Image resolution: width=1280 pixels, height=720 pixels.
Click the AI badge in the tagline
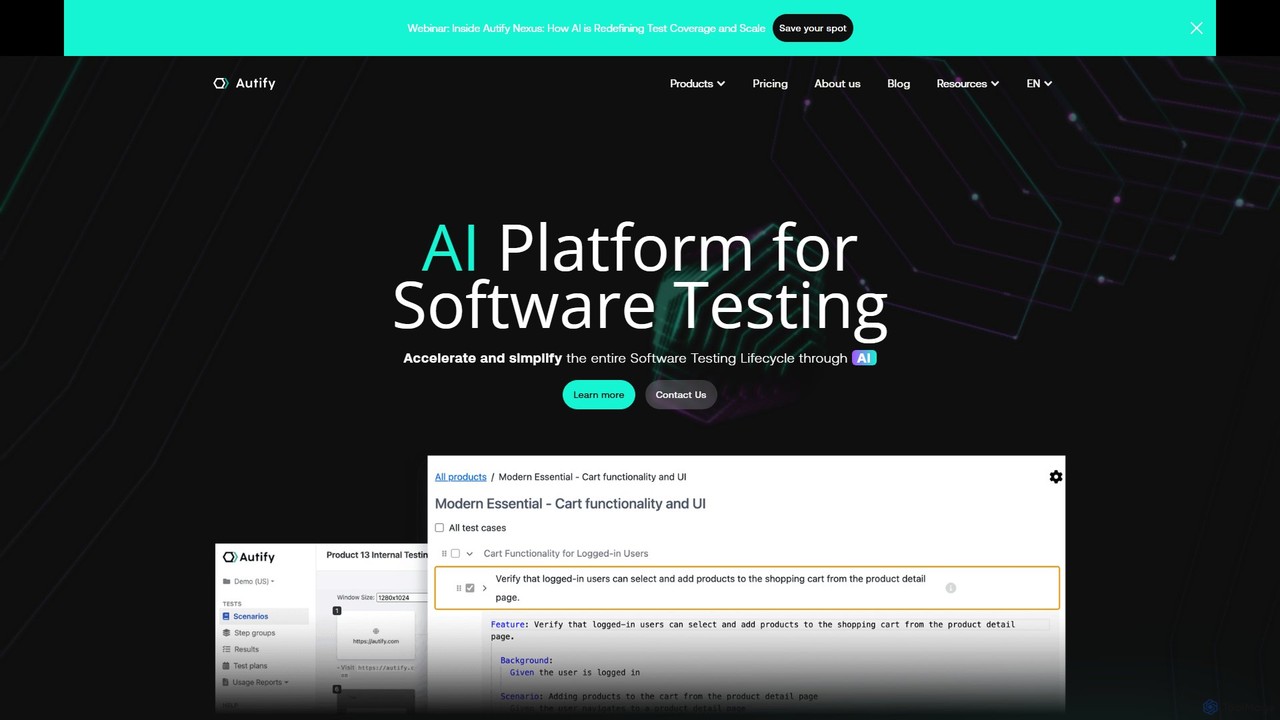[x=864, y=358]
